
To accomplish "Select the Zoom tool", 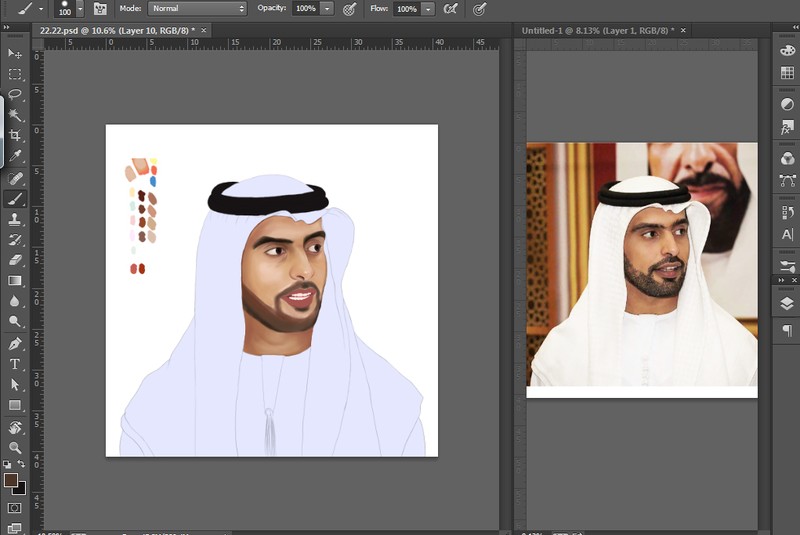I will tap(15, 447).
